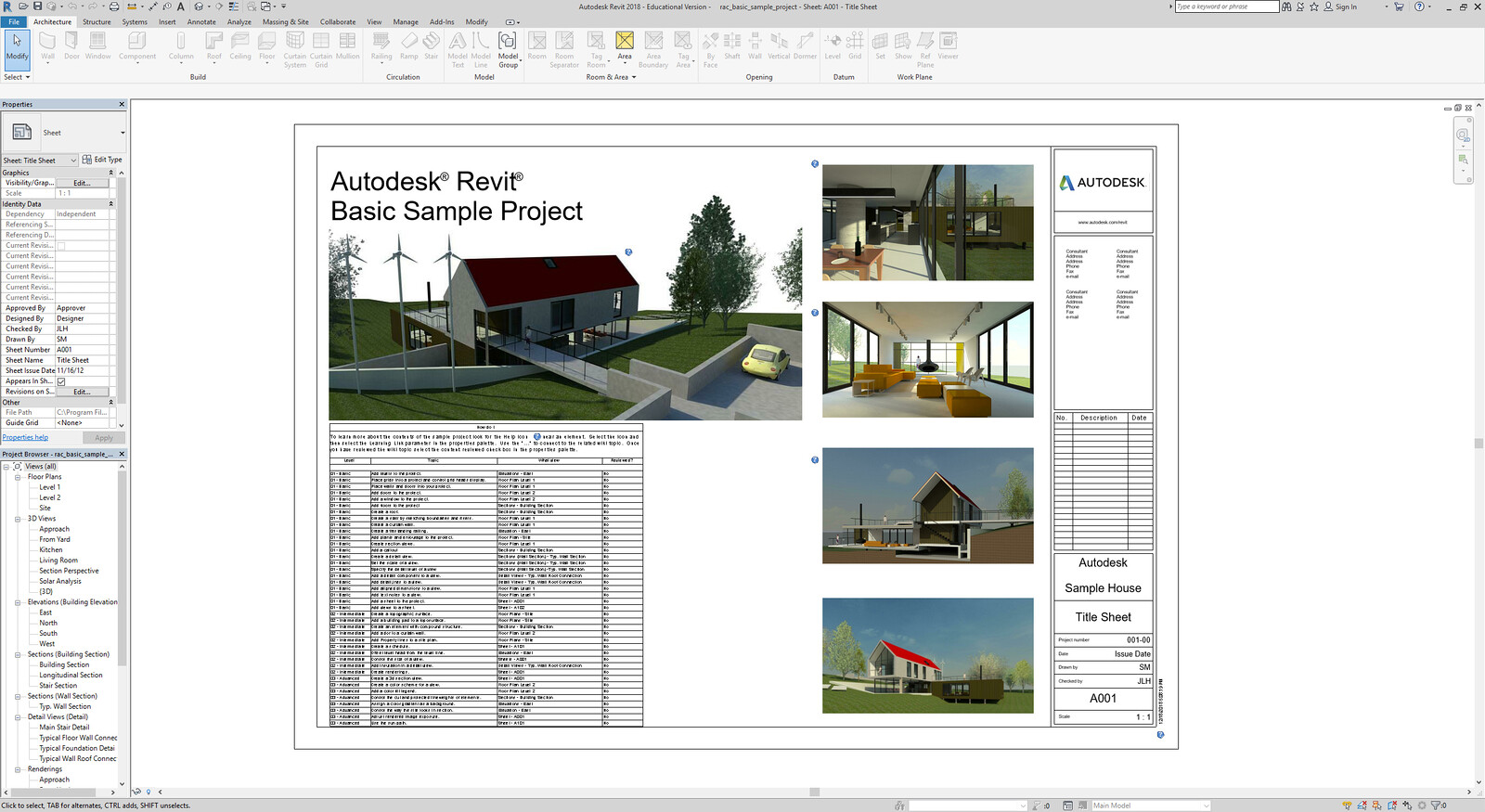Viewport: 1485px width, 812px height.
Task: Click Edit Type in Properties panel
Action: (x=103, y=160)
